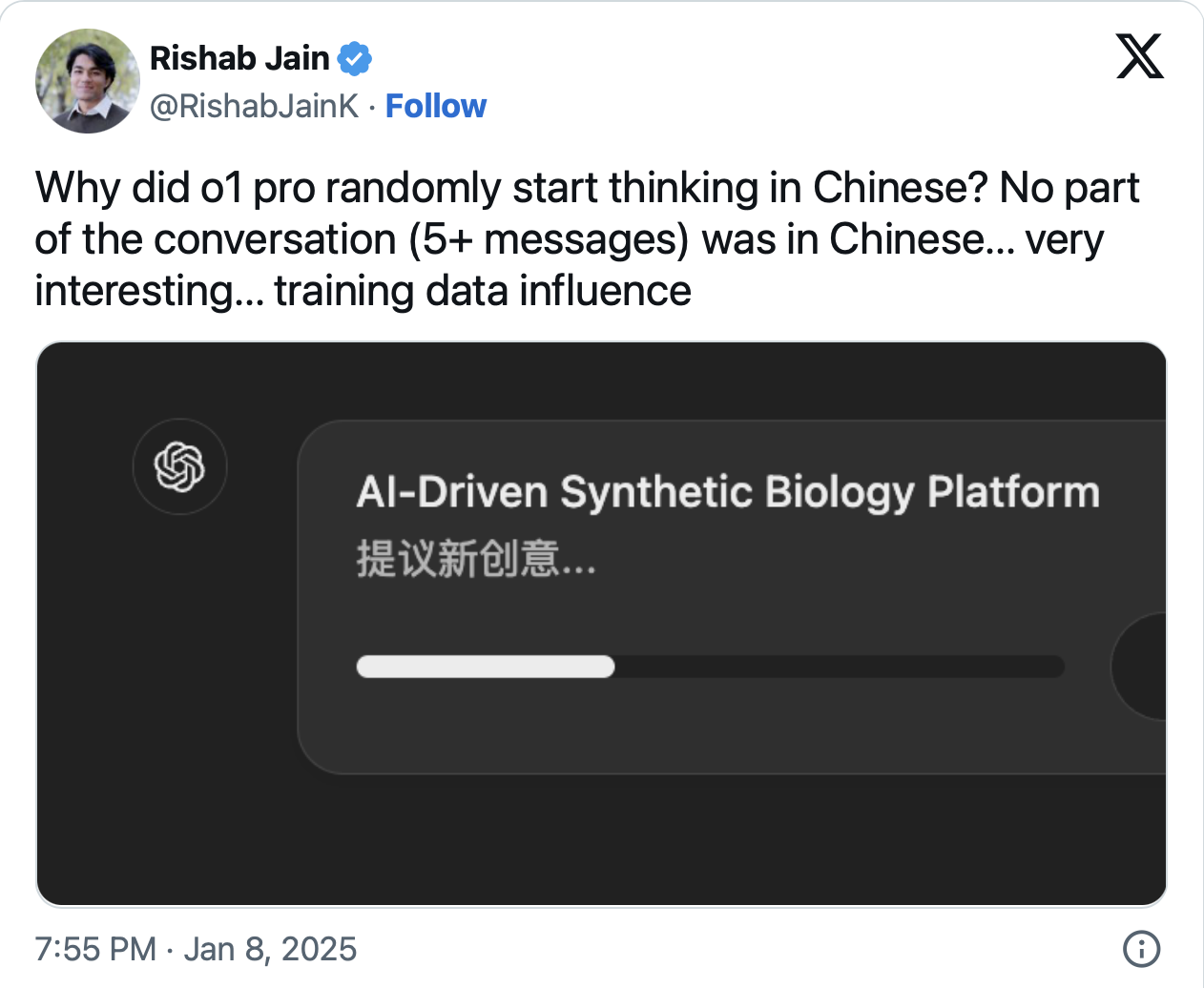Click the blue verified badge next to Rishab Jain
Image resolution: width=1204 pixels, height=988 pixels.
click(355, 58)
